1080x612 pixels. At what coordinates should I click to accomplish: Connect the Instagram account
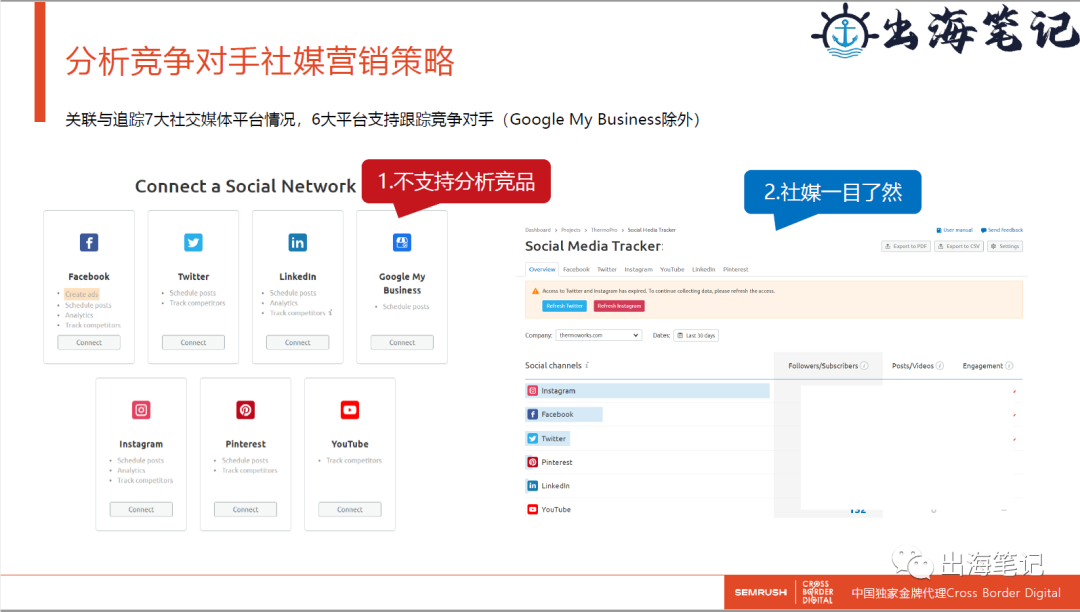[141, 509]
